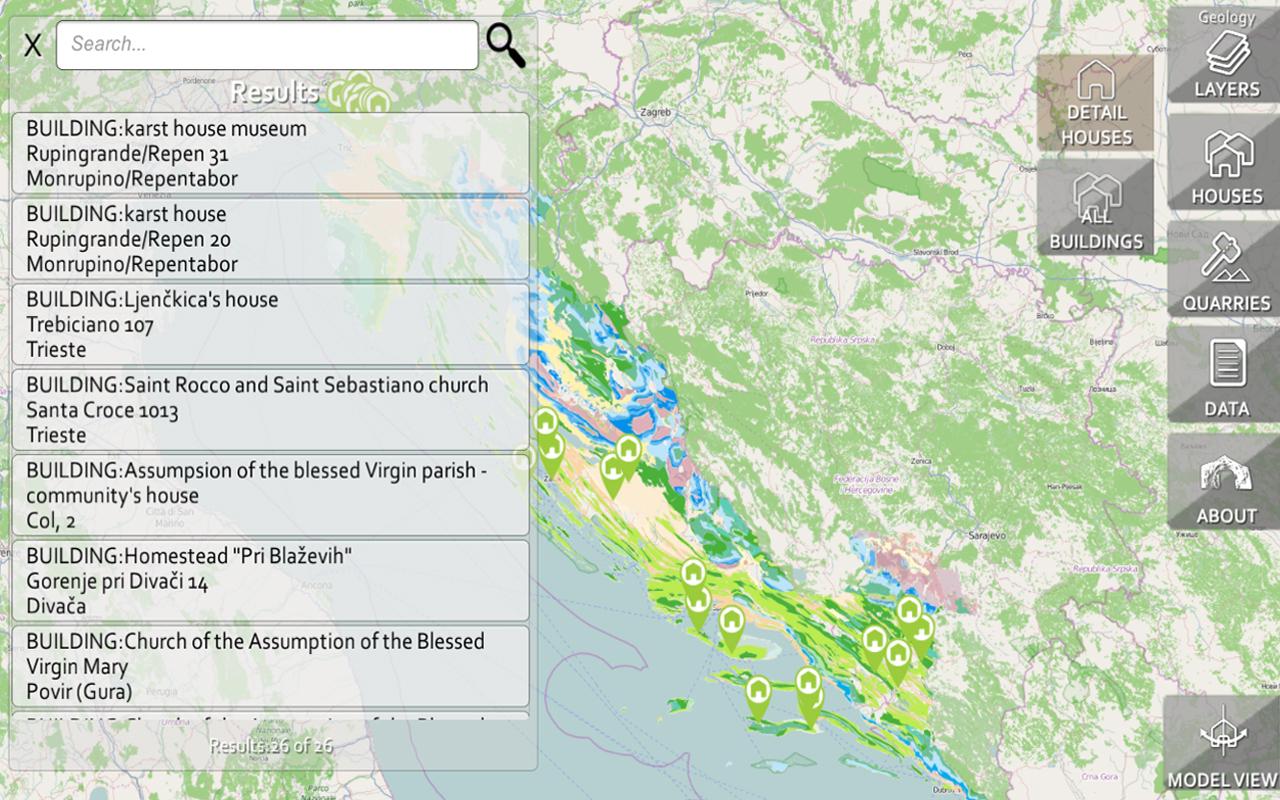This screenshot has height=800, width=1280.
Task: Open the Geology Layers panel
Action: [1226, 54]
